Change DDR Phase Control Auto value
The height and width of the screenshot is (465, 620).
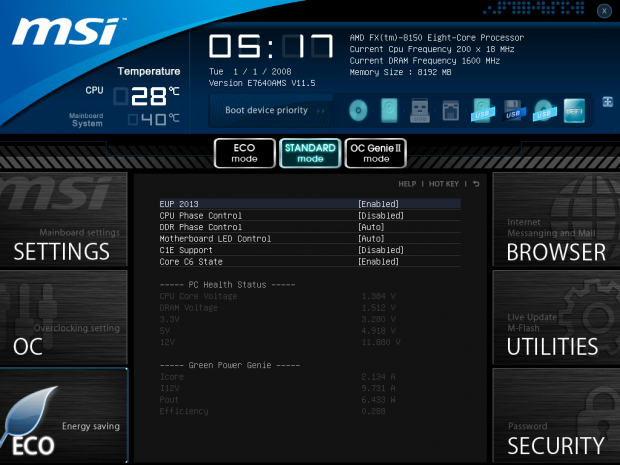click(x=371, y=227)
